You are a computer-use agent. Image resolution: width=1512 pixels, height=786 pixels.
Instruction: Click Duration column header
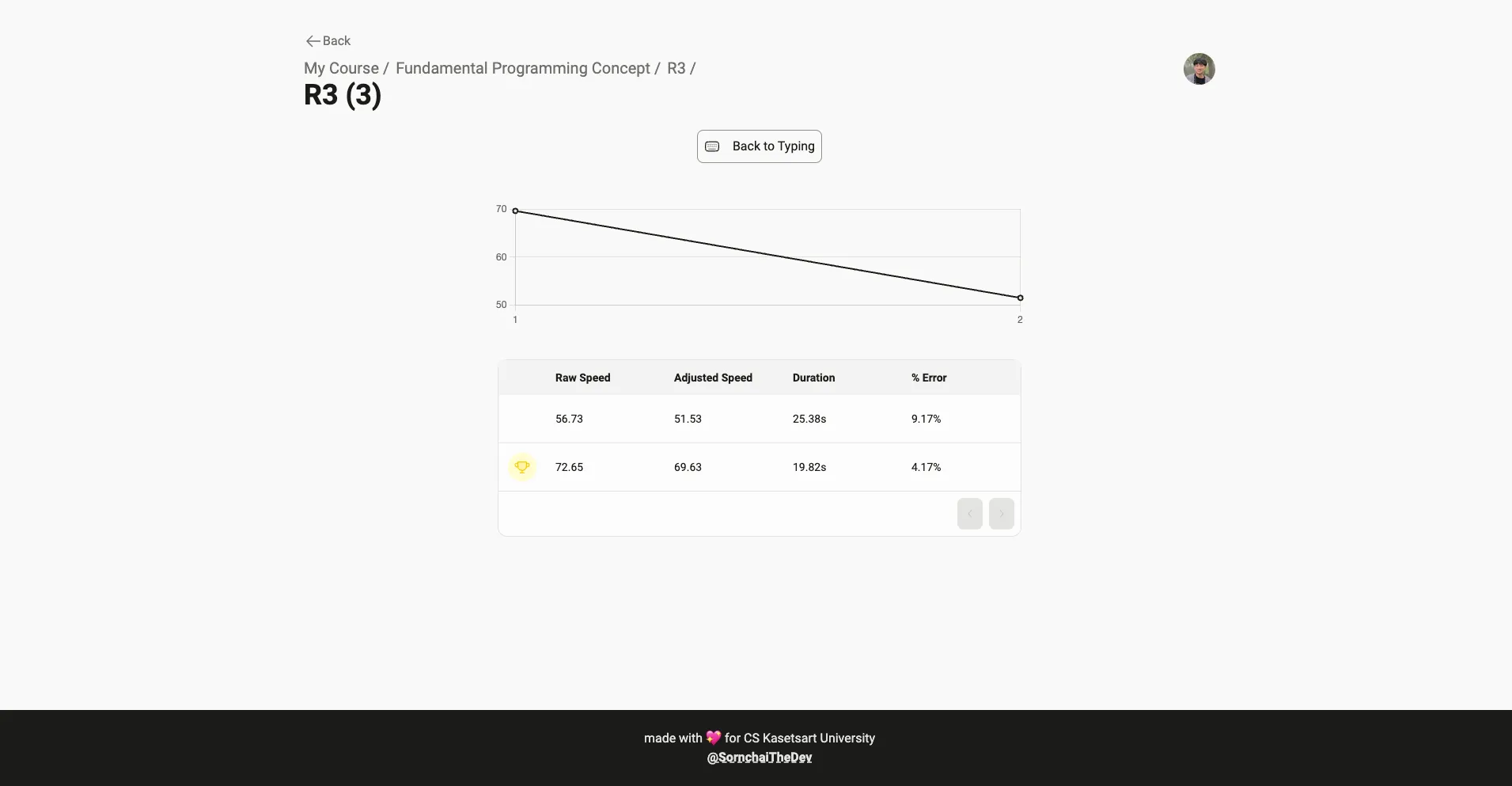(813, 378)
